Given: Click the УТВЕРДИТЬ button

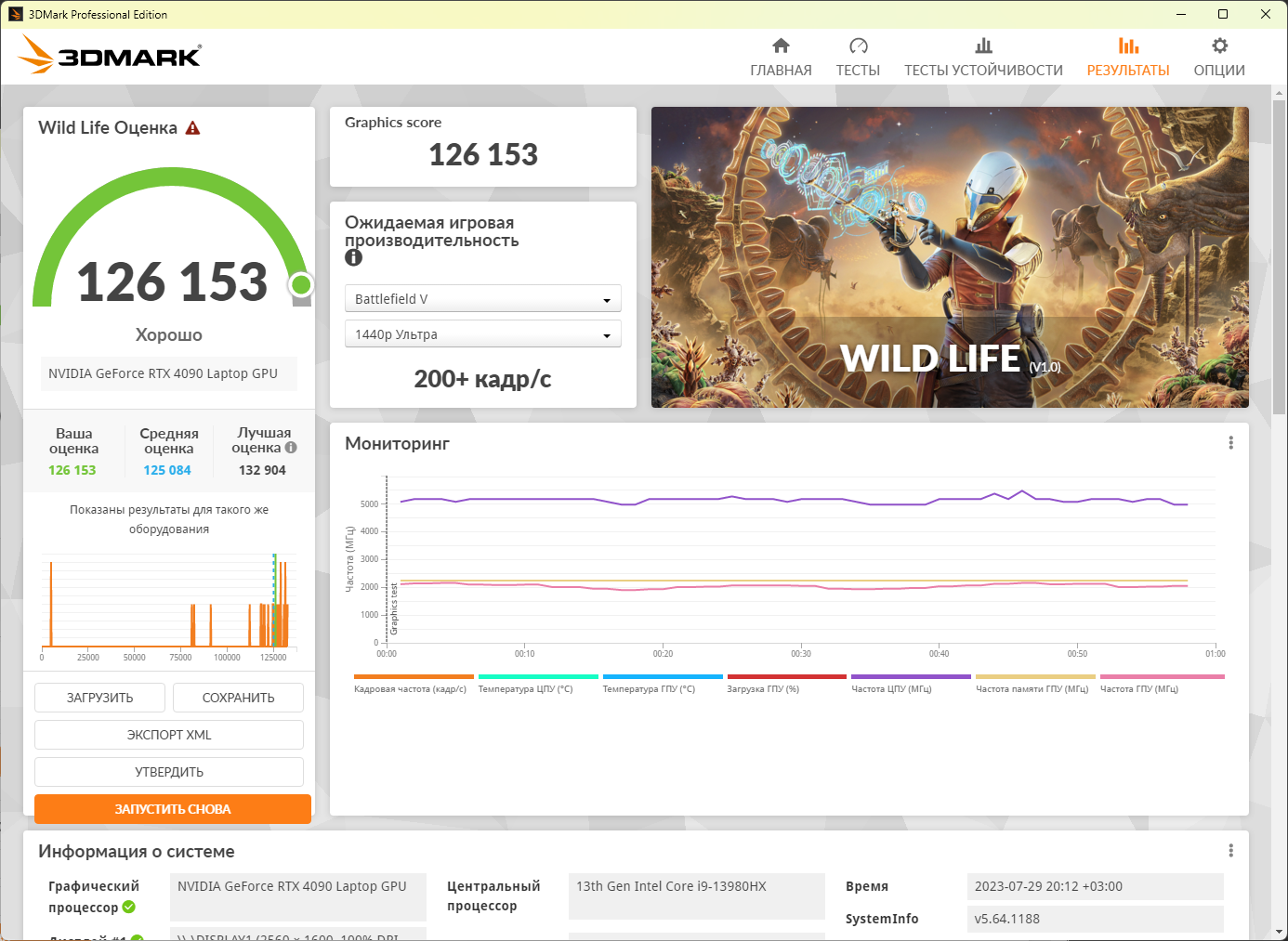Looking at the screenshot, I should click(x=169, y=772).
